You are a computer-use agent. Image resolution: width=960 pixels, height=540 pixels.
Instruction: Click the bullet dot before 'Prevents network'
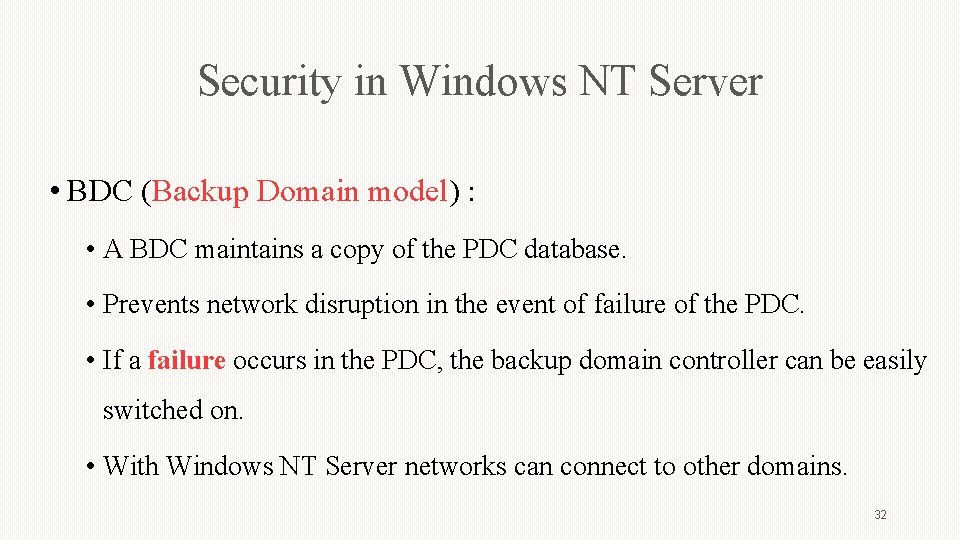pos(91,304)
